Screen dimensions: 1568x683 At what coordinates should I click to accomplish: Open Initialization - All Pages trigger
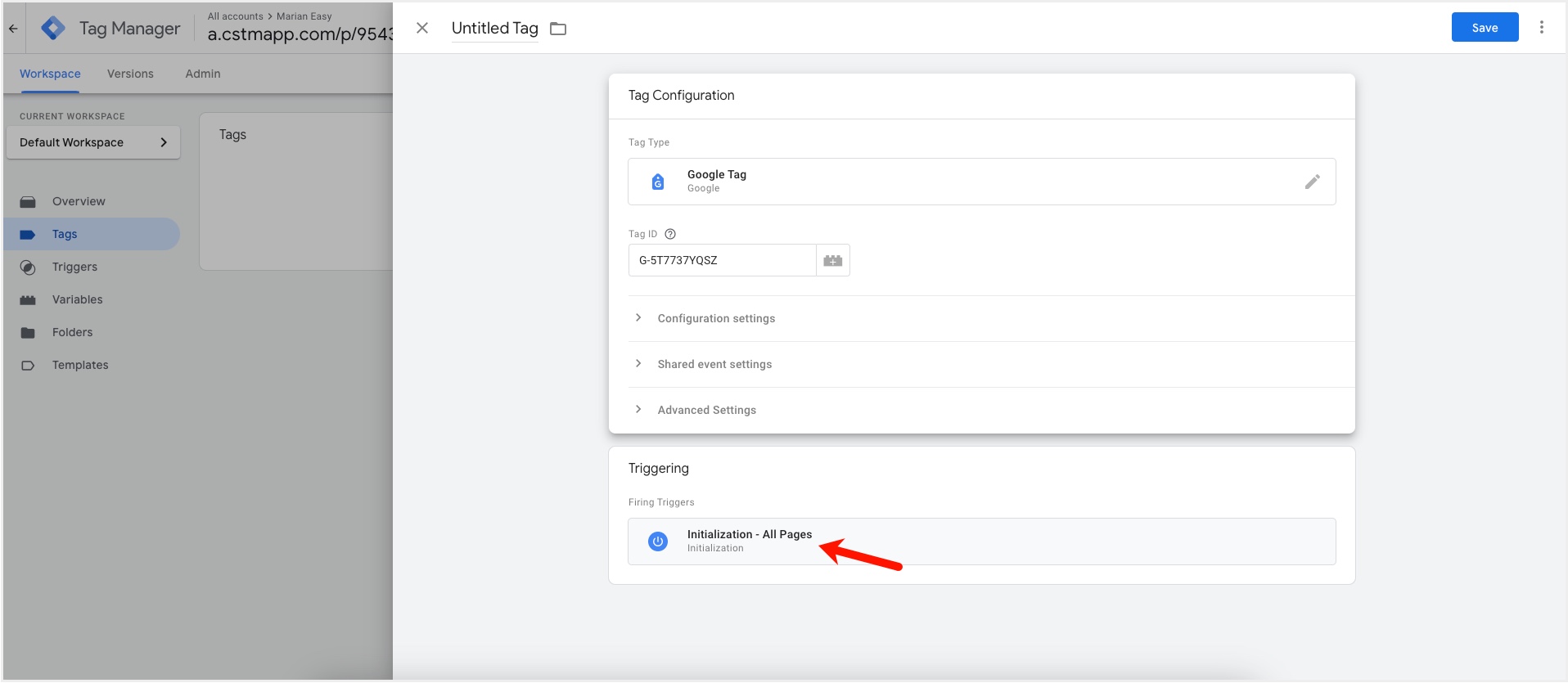(982, 541)
